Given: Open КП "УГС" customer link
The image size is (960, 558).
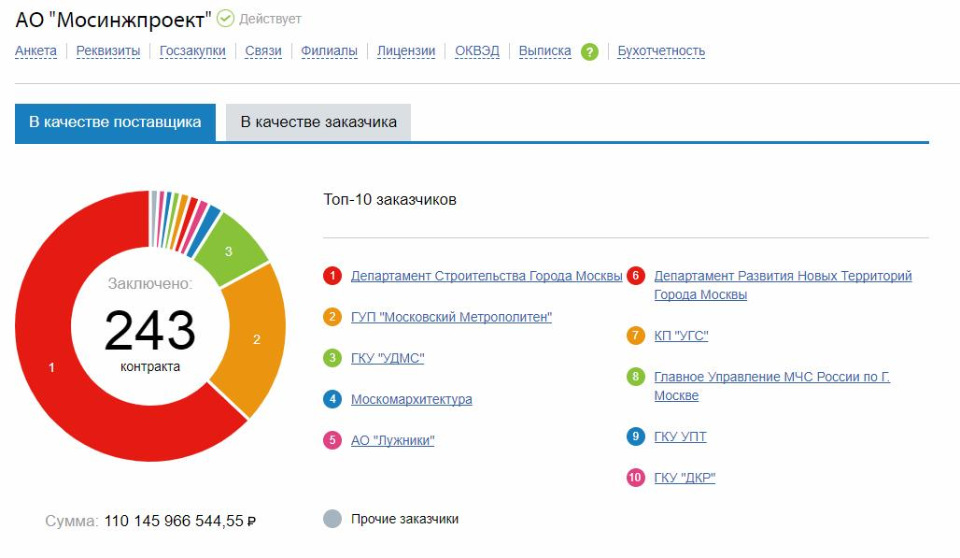Looking at the screenshot, I should click(x=681, y=336).
